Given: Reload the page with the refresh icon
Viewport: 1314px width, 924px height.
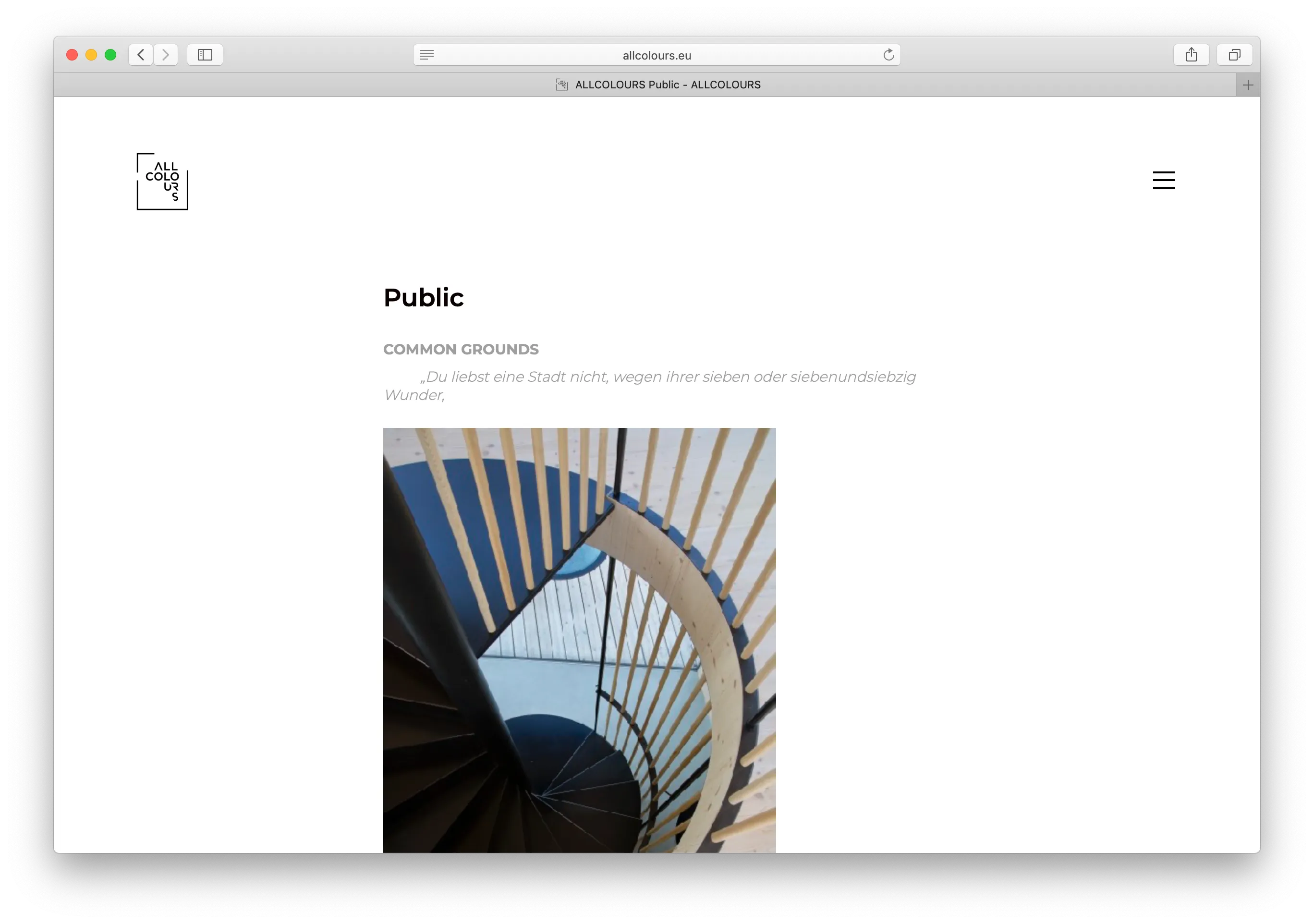Looking at the screenshot, I should [x=888, y=55].
